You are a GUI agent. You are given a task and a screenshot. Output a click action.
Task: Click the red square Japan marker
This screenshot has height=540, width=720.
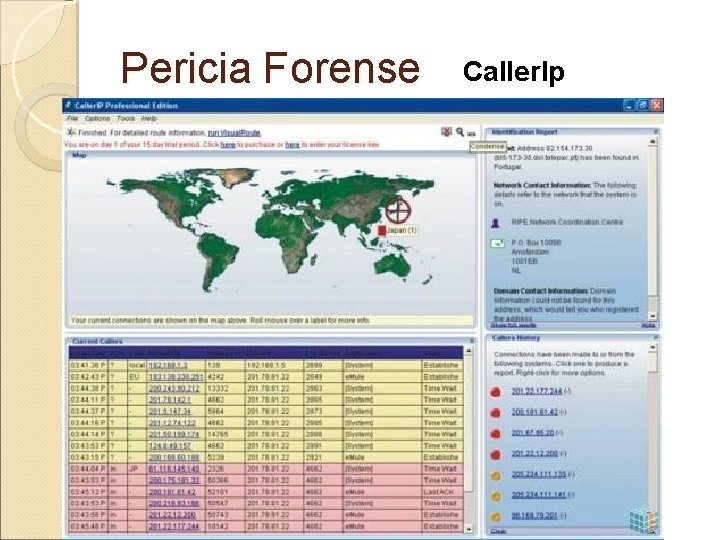tap(382, 231)
